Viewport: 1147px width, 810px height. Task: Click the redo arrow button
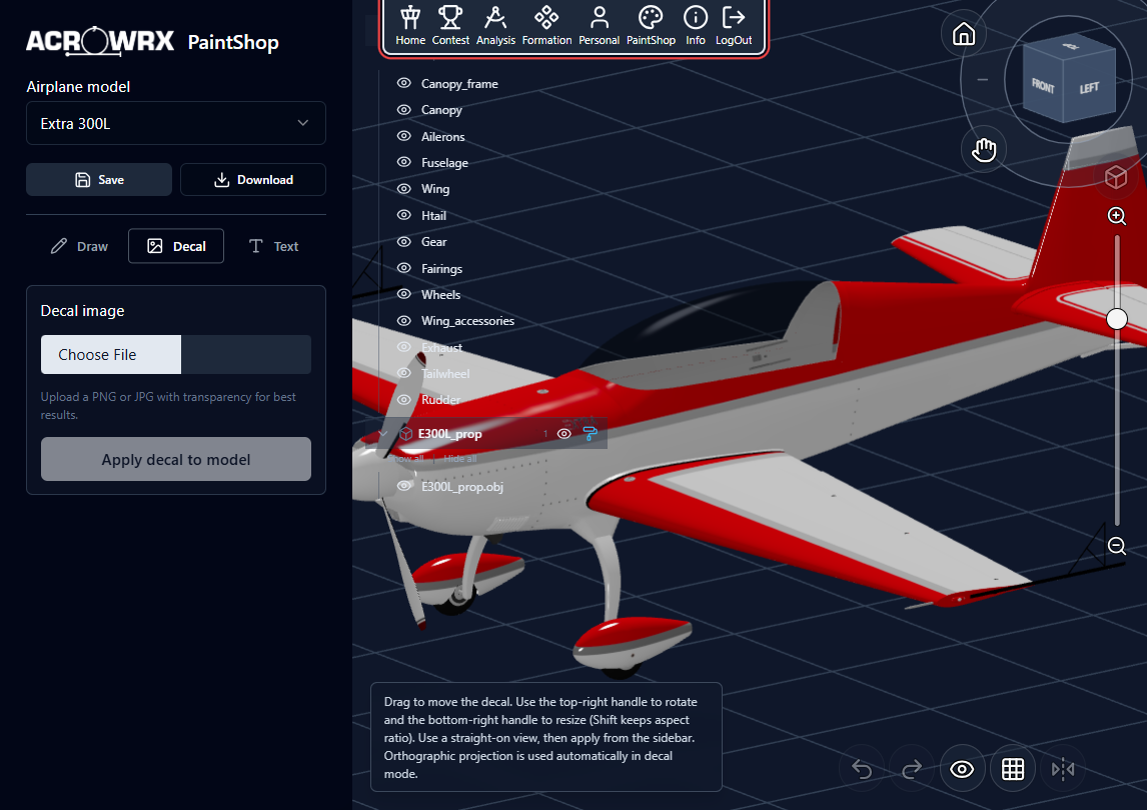pos(911,769)
